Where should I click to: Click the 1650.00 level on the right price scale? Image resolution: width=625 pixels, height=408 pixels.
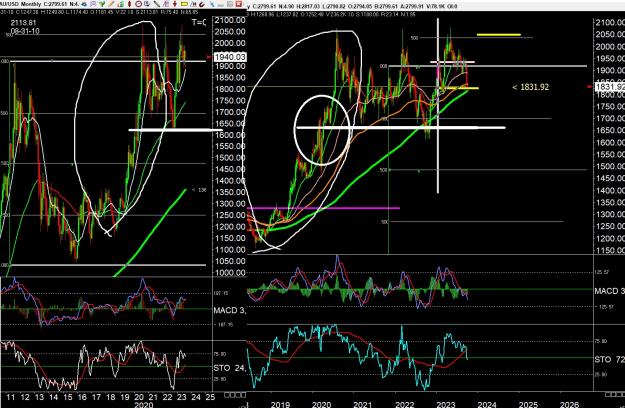[610, 130]
